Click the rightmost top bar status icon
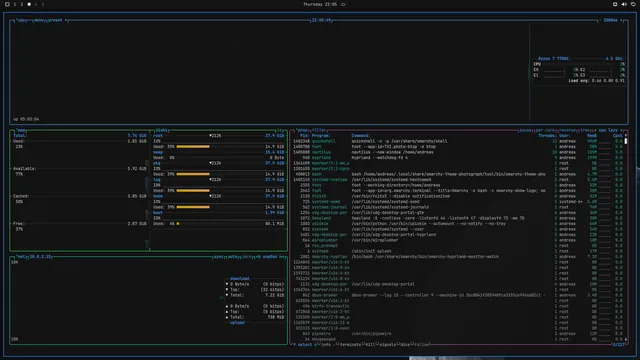The height and width of the screenshot is (360, 640). click(633, 4)
